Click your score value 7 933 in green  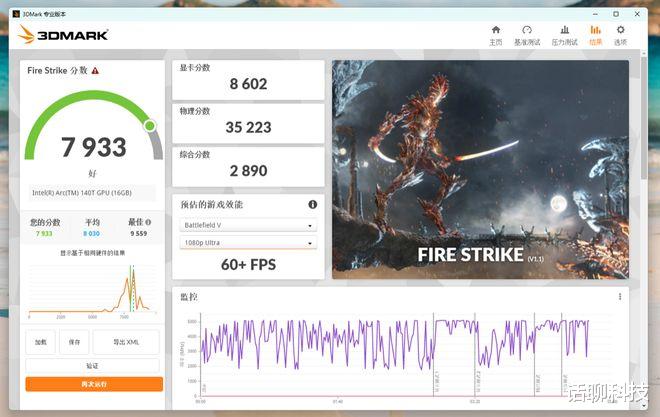coord(44,234)
